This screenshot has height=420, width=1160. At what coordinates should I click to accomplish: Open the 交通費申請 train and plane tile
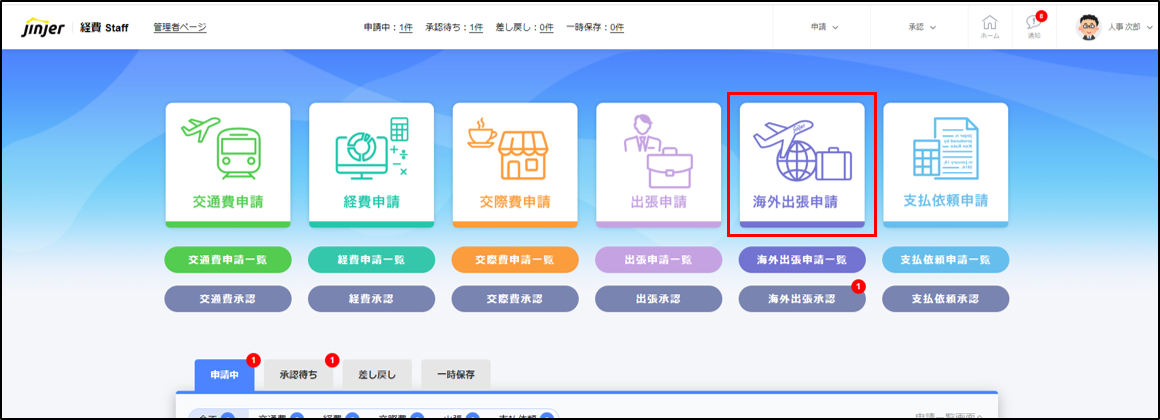pos(228,164)
